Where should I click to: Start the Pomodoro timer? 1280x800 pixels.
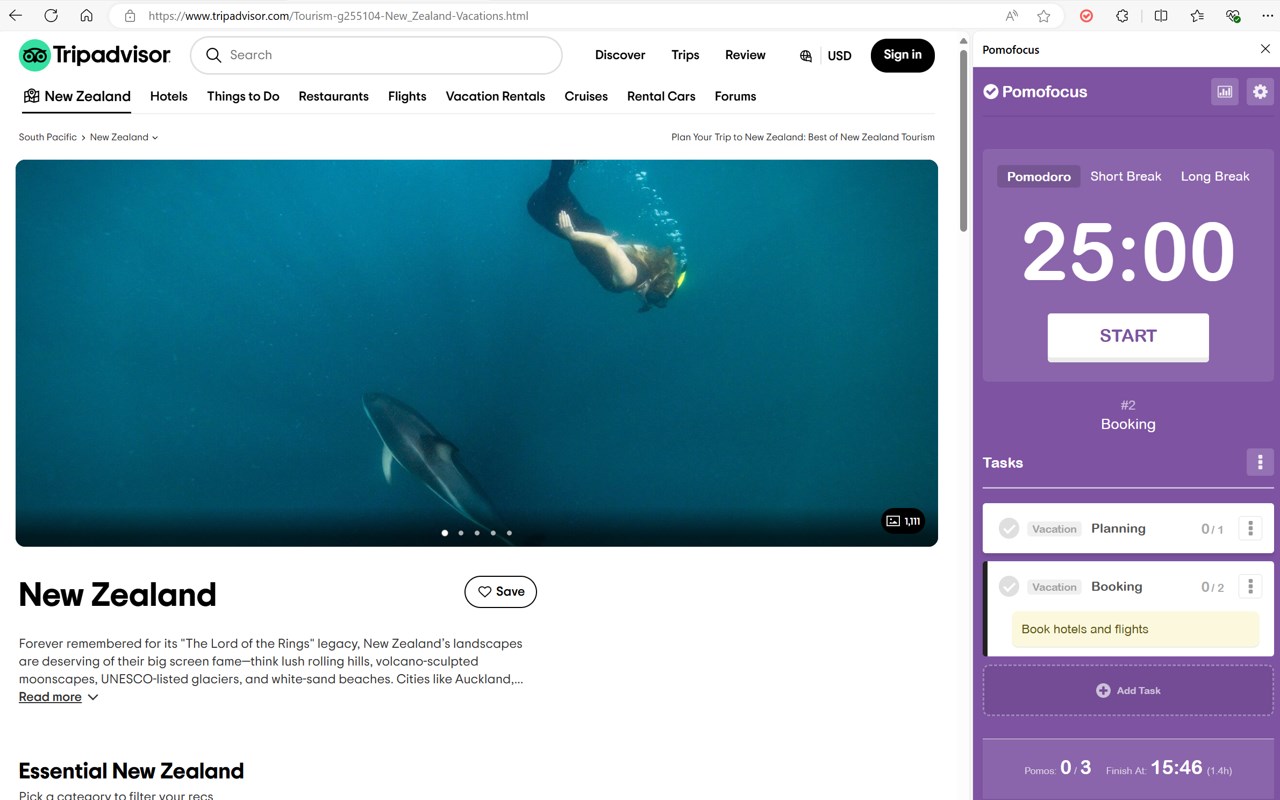(x=1128, y=336)
